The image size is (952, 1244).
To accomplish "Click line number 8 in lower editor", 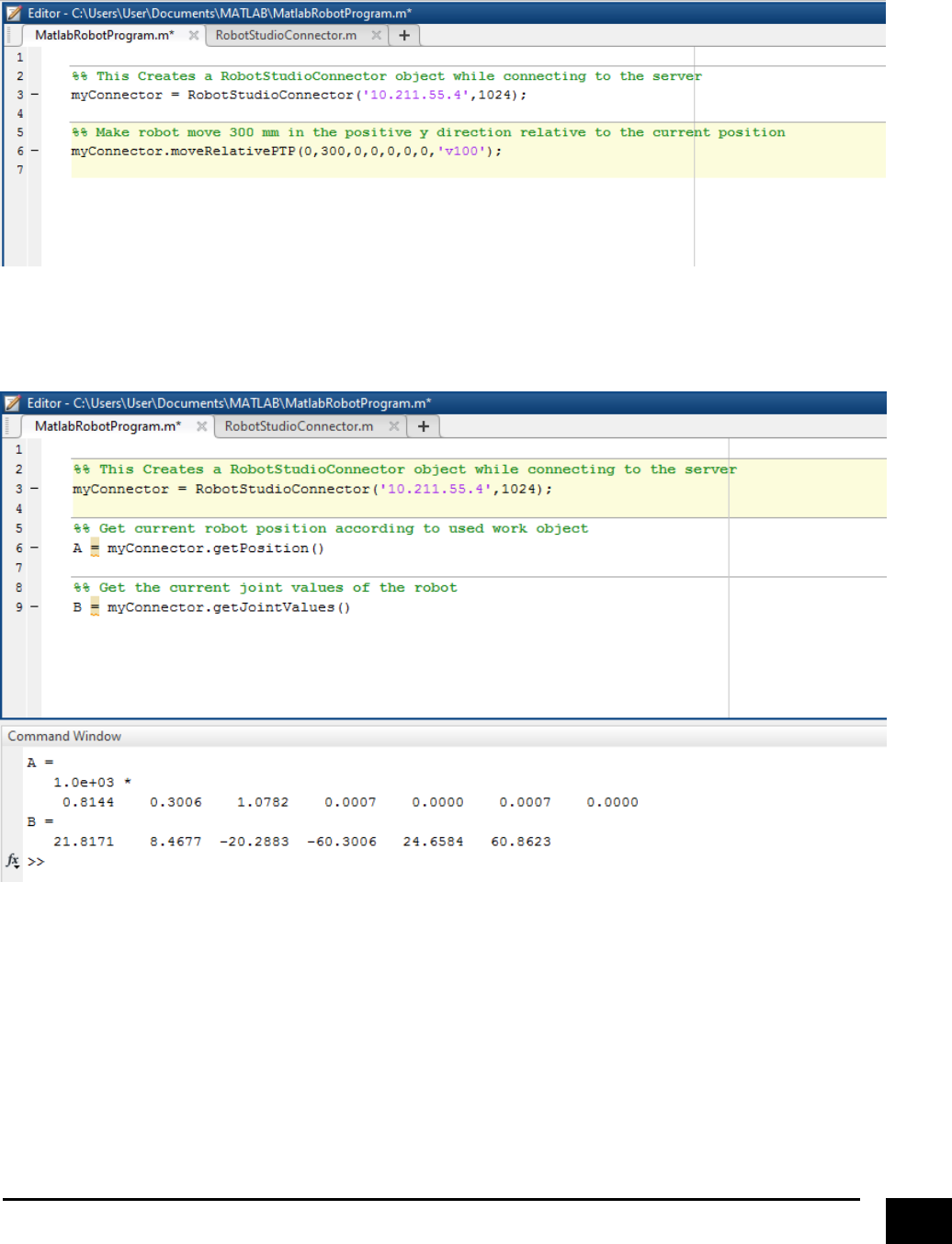I will (18, 587).
